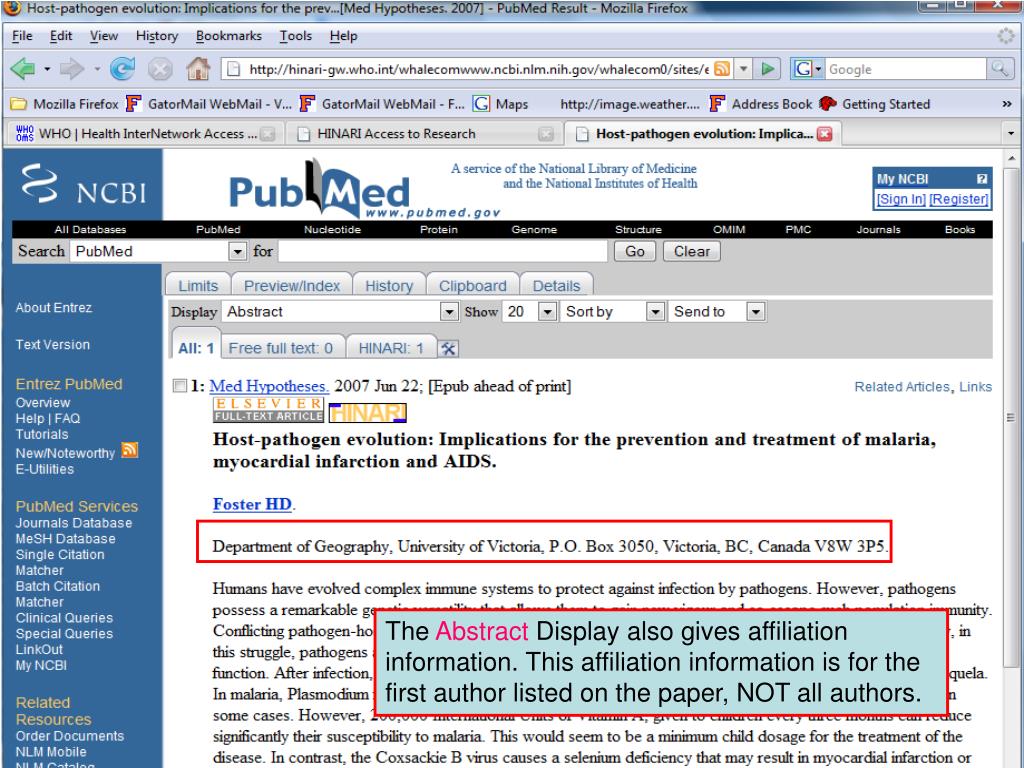Open the Show count dropdown
Screen dimensions: 1024x768
coord(548,312)
